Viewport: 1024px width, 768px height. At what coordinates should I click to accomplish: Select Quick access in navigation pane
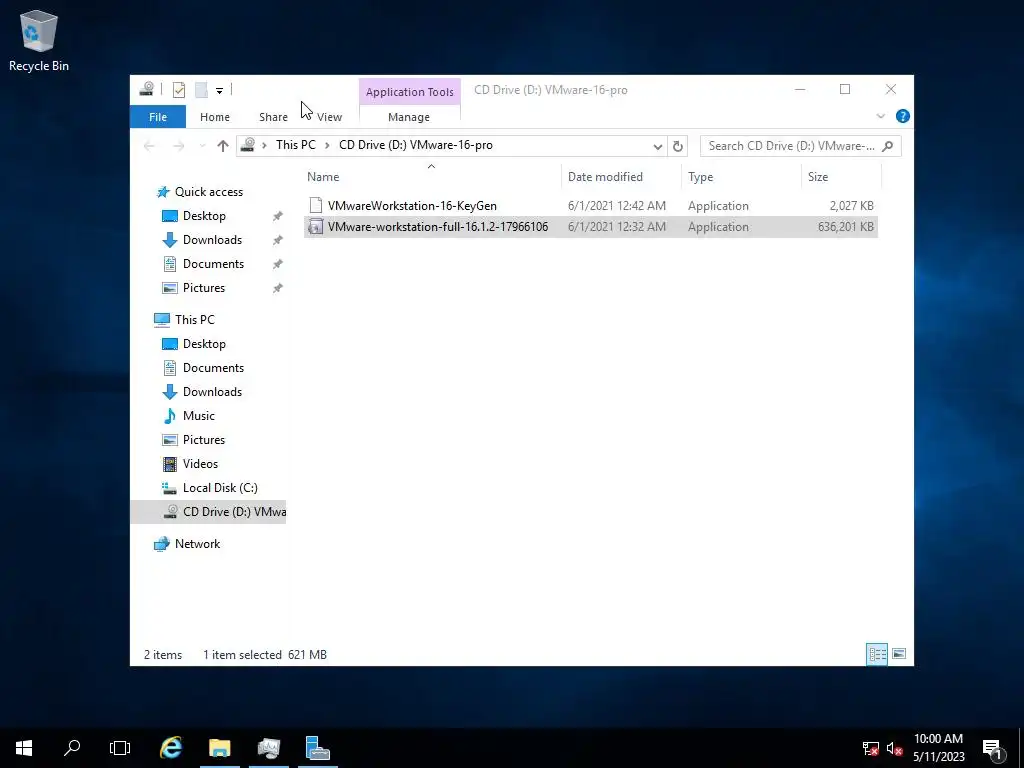pos(209,192)
